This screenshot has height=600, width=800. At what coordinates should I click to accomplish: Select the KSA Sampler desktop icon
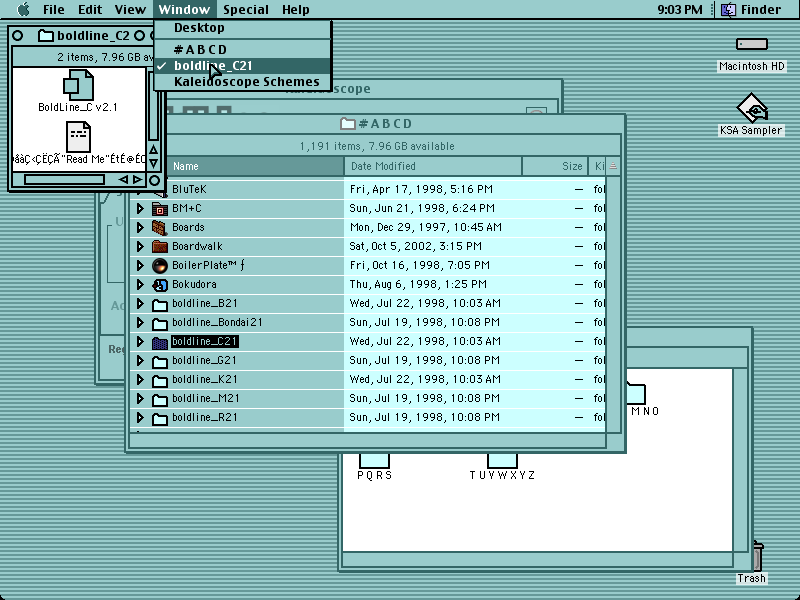pyautogui.click(x=752, y=108)
